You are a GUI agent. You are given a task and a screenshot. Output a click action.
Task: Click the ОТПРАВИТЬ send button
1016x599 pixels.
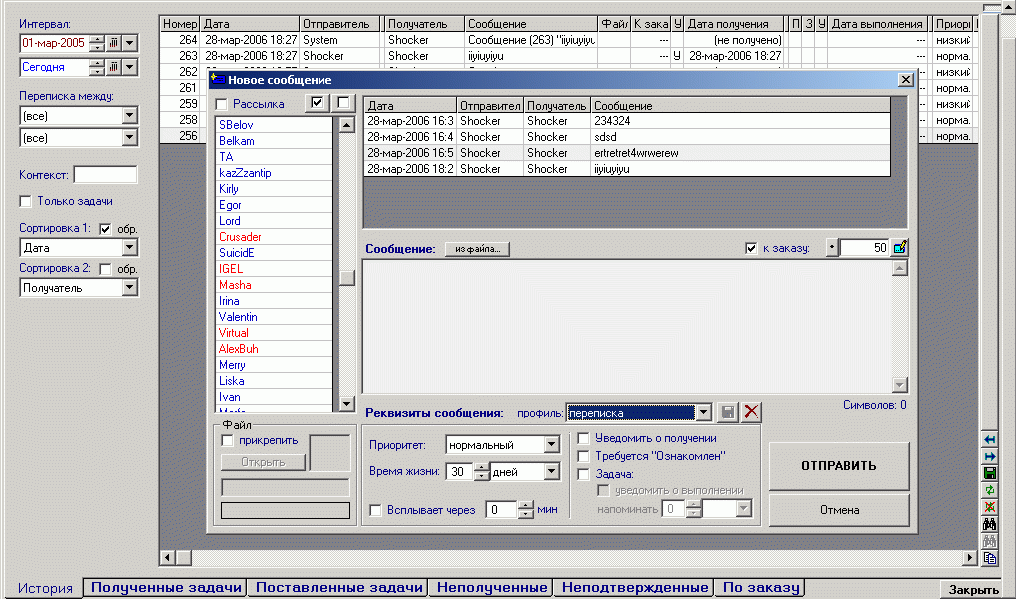[x=839, y=465]
